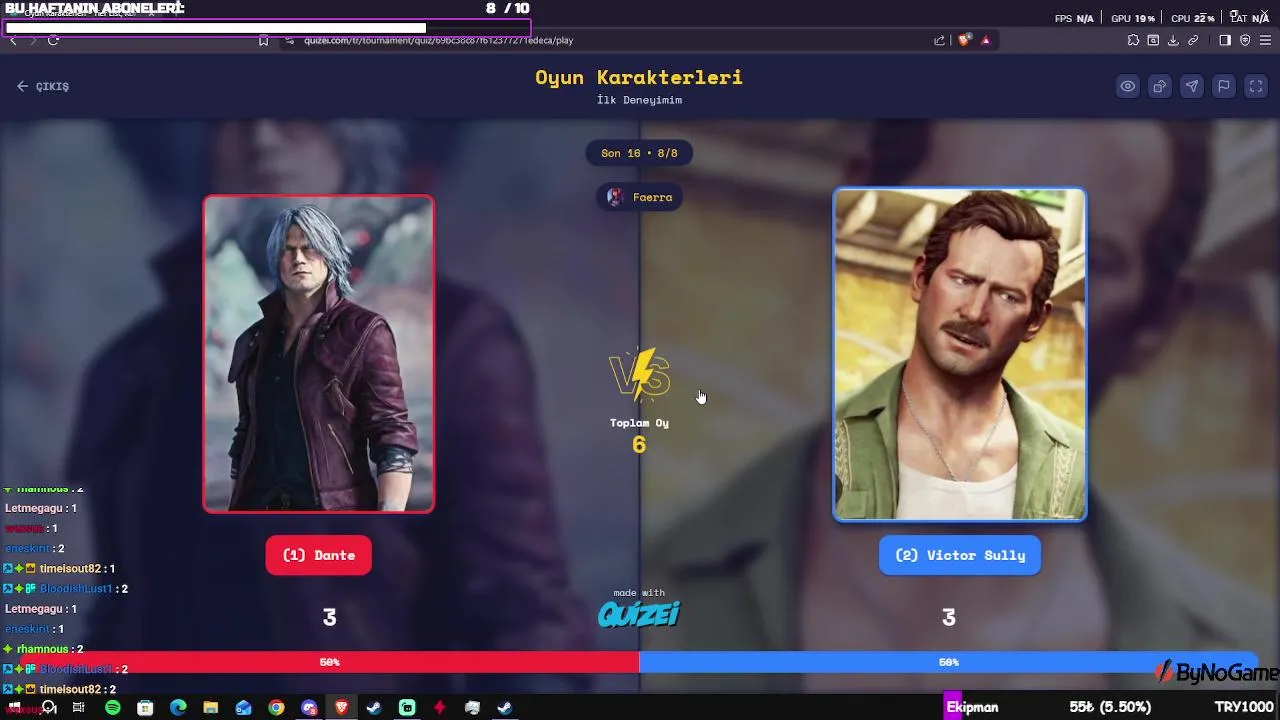Open browser extensions puzzle icon
The image size is (1280, 720).
click(1133, 40)
